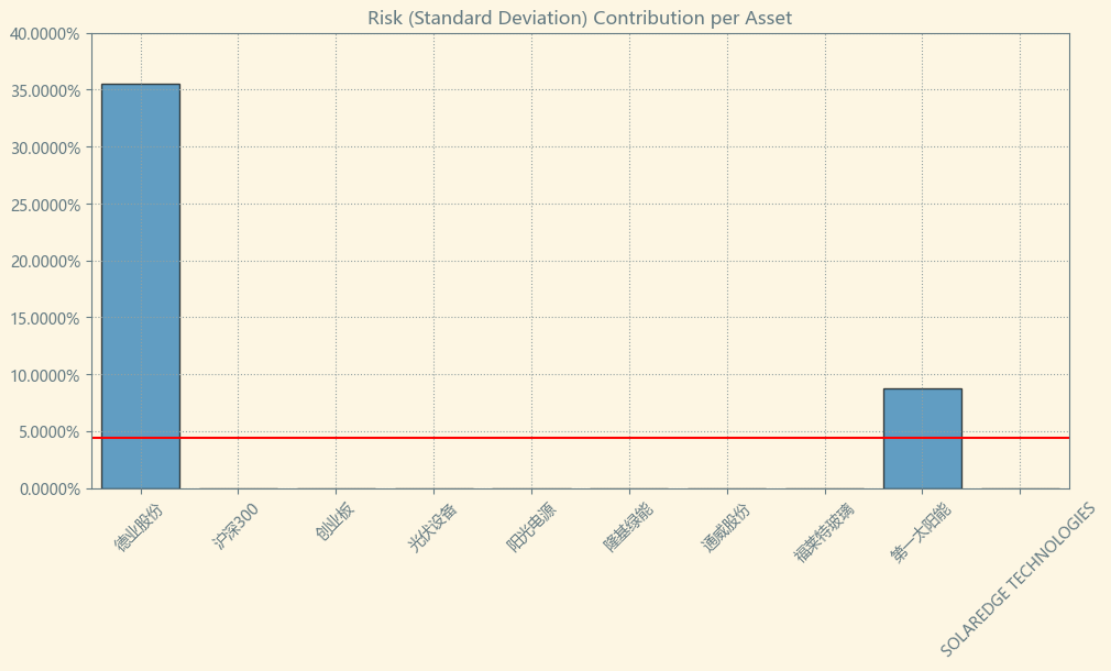Click the 福莱特玻璃 x-axis label
The height and width of the screenshot is (671, 1112).
pyautogui.click(x=819, y=532)
